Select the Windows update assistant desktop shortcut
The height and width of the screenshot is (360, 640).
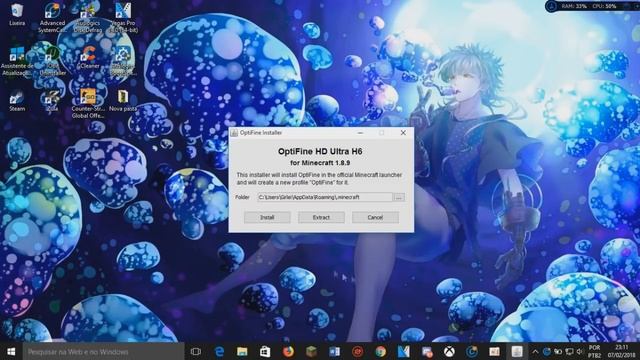(x=17, y=61)
